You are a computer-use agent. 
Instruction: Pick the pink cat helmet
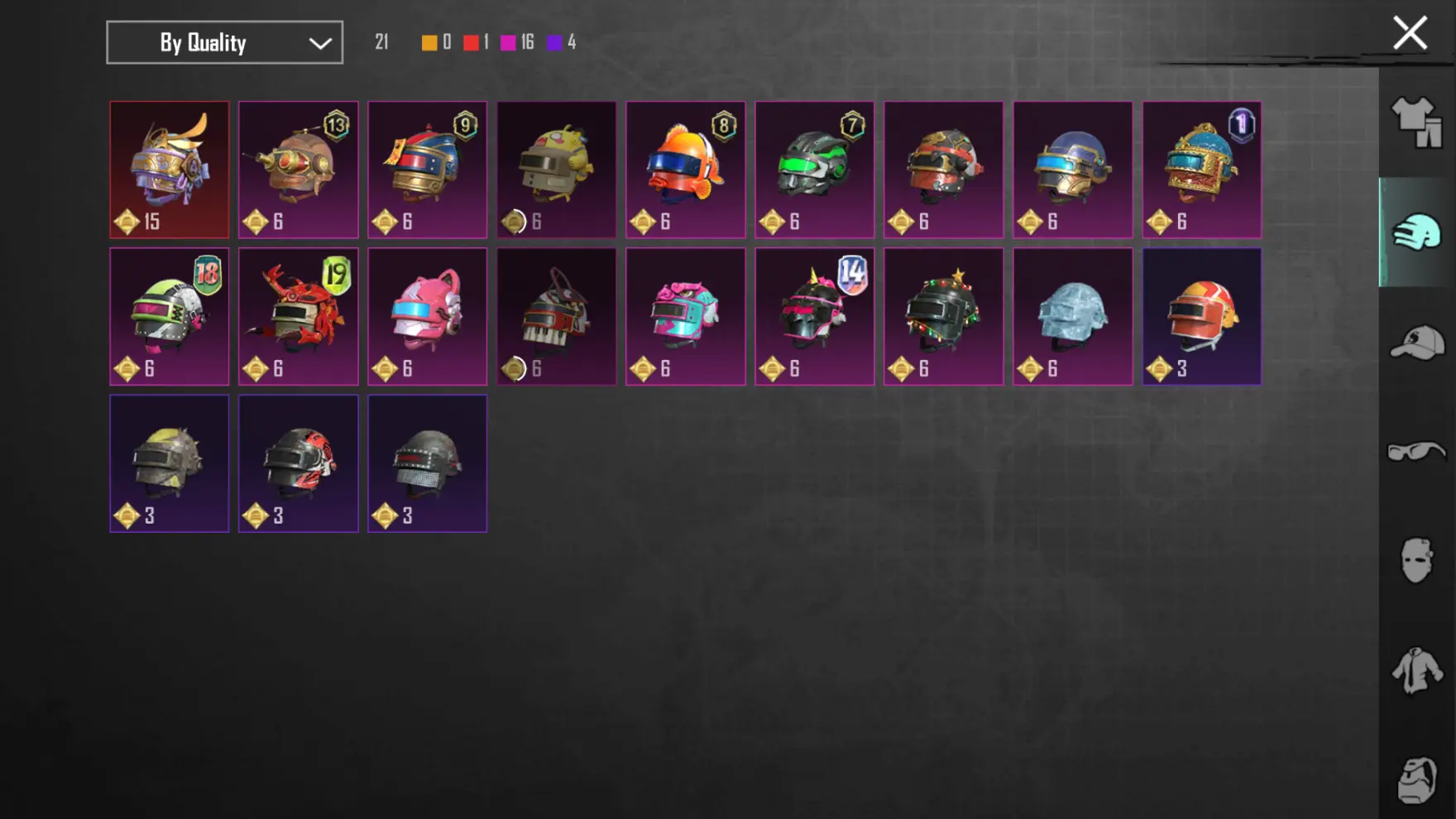pos(427,316)
